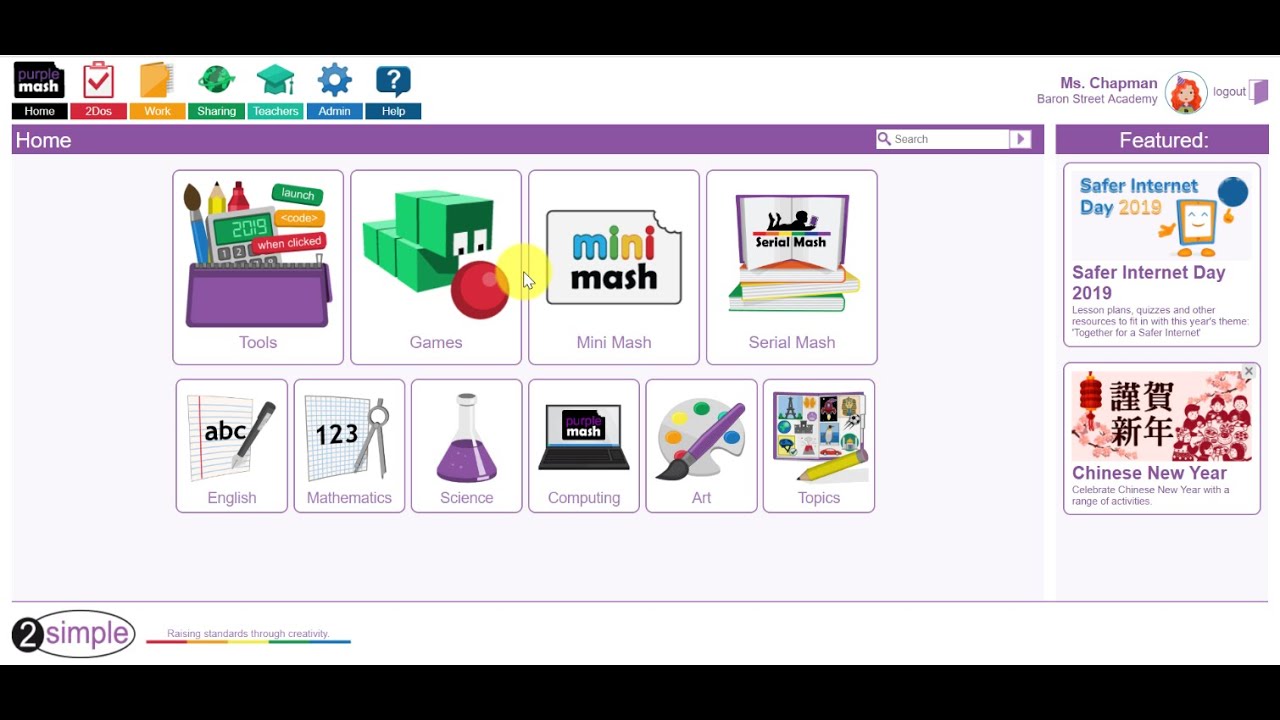Screen dimensions: 1280x720
Task: Open the Chinese New Year heading link
Action: 1149,473
